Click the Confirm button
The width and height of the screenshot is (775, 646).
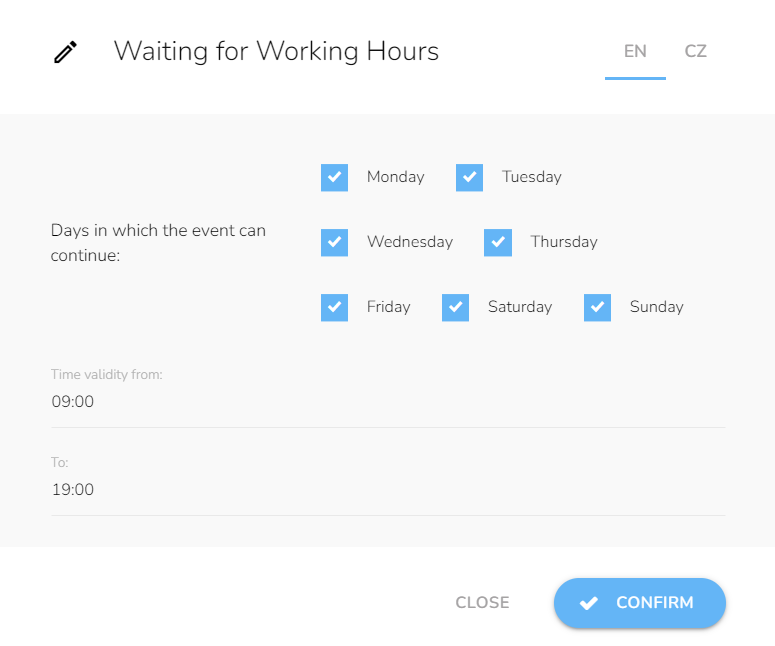[x=640, y=603]
